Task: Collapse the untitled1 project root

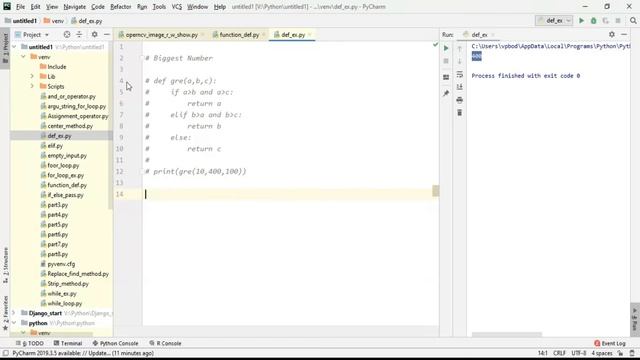Action: click(x=14, y=47)
